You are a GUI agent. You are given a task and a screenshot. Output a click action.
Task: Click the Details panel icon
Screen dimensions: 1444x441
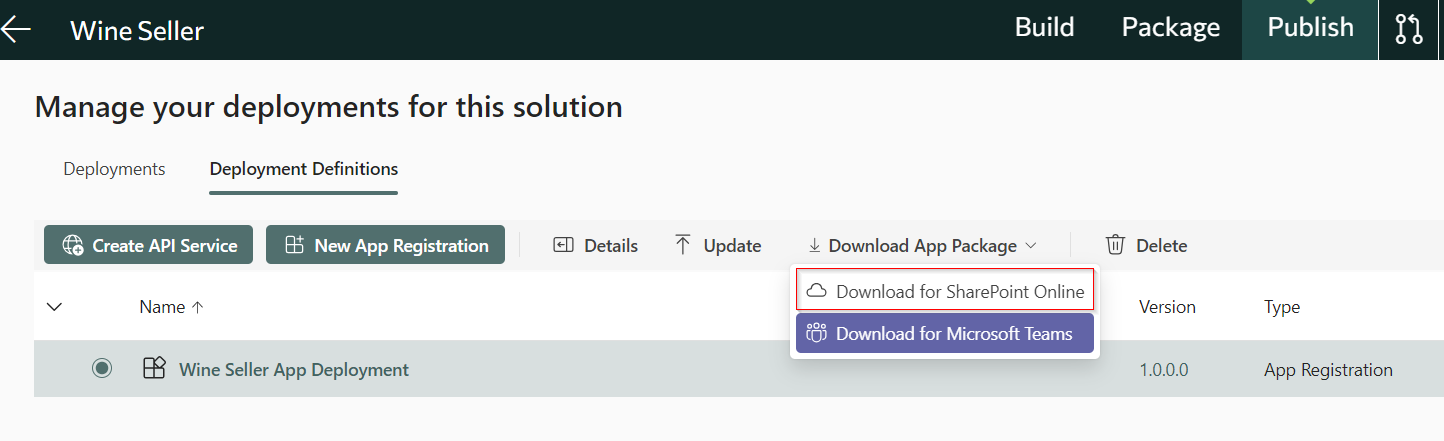point(563,245)
